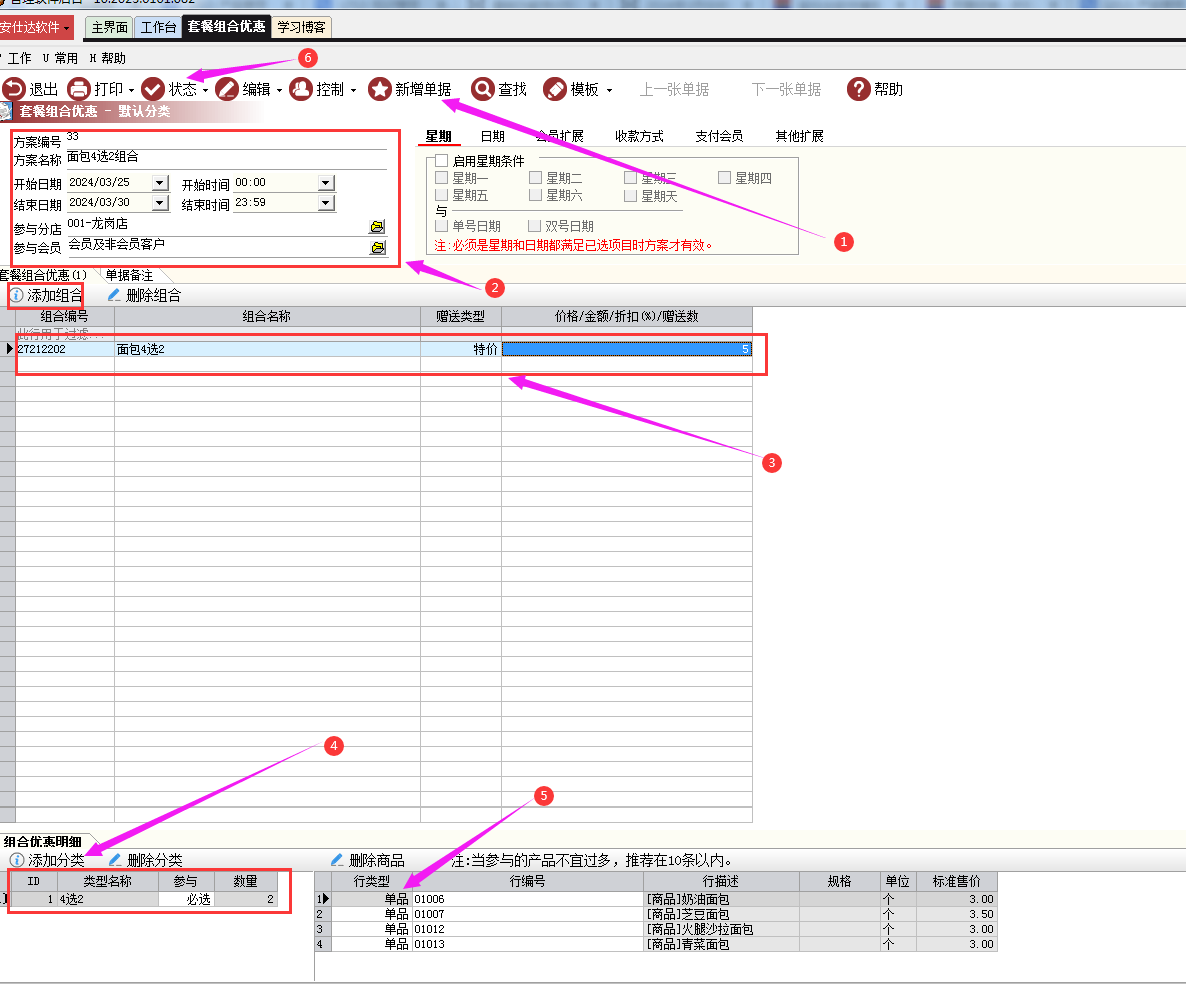Open the 支付会员 tab

pyautogui.click(x=719, y=136)
